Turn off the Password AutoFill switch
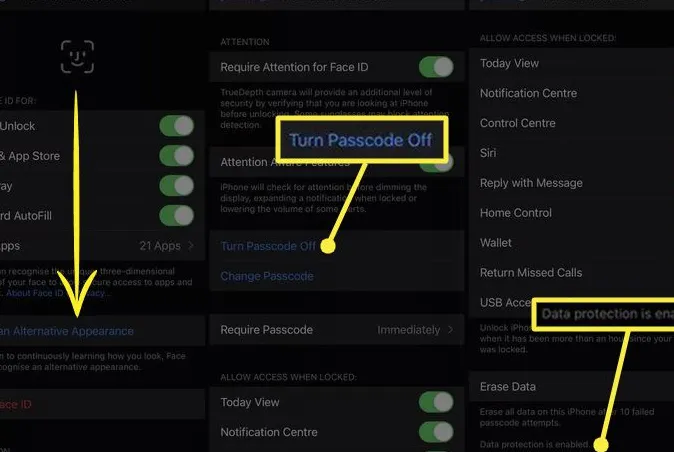The image size is (674, 452). coord(176,215)
